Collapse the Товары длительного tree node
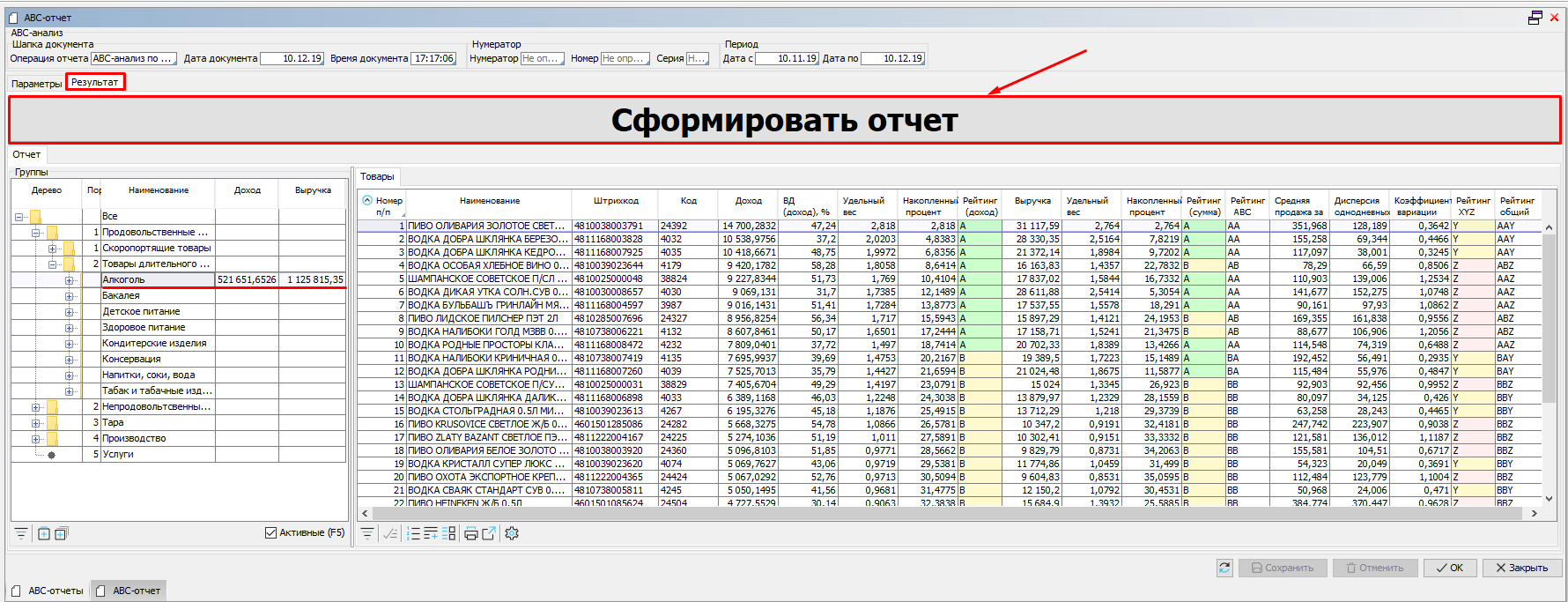 coord(53,264)
